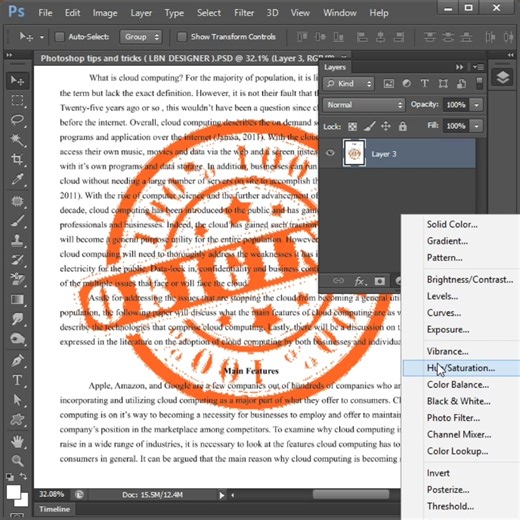Select the History Brush tool

coord(17,260)
